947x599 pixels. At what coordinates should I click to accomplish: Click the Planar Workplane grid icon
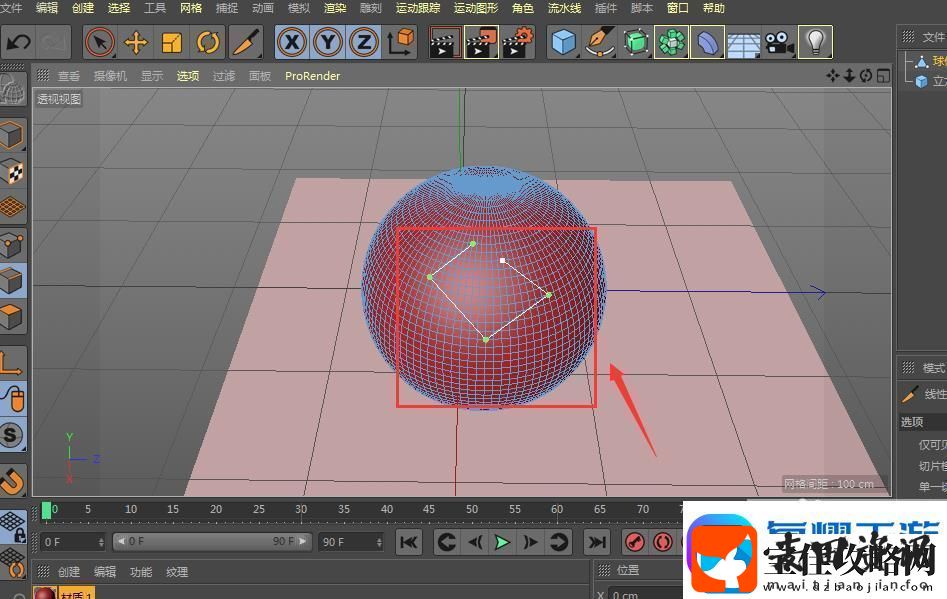coord(13,562)
